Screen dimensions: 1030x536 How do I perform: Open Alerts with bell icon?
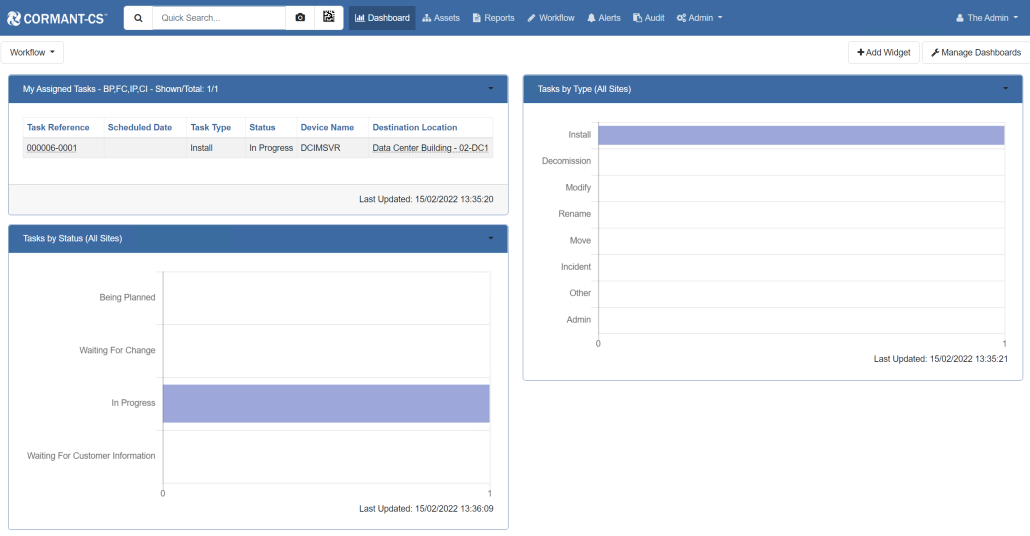tap(604, 18)
